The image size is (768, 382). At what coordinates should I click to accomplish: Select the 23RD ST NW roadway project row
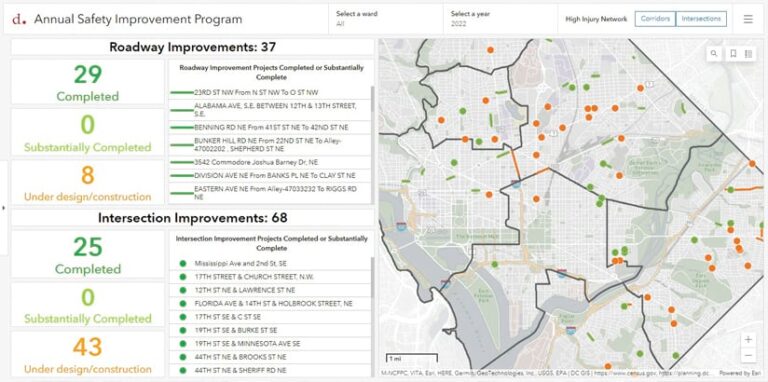pyautogui.click(x=269, y=93)
